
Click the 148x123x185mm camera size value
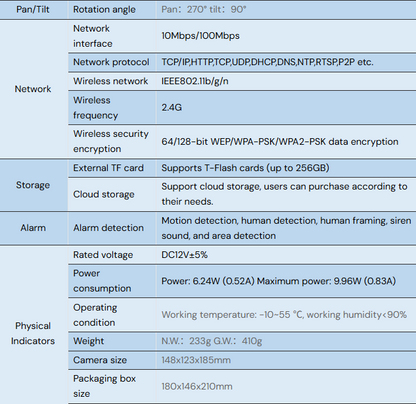(x=196, y=360)
